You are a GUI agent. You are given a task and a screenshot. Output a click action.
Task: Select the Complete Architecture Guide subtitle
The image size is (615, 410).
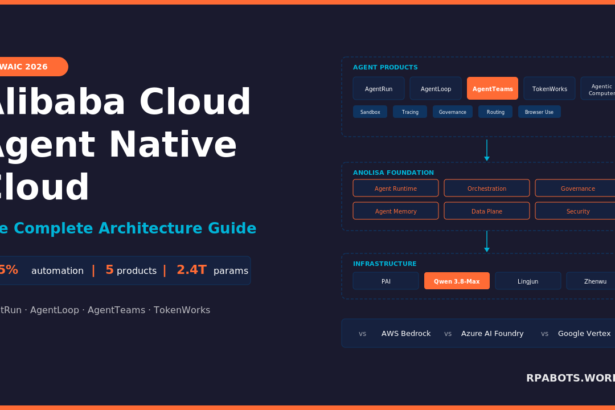[x=128, y=228]
